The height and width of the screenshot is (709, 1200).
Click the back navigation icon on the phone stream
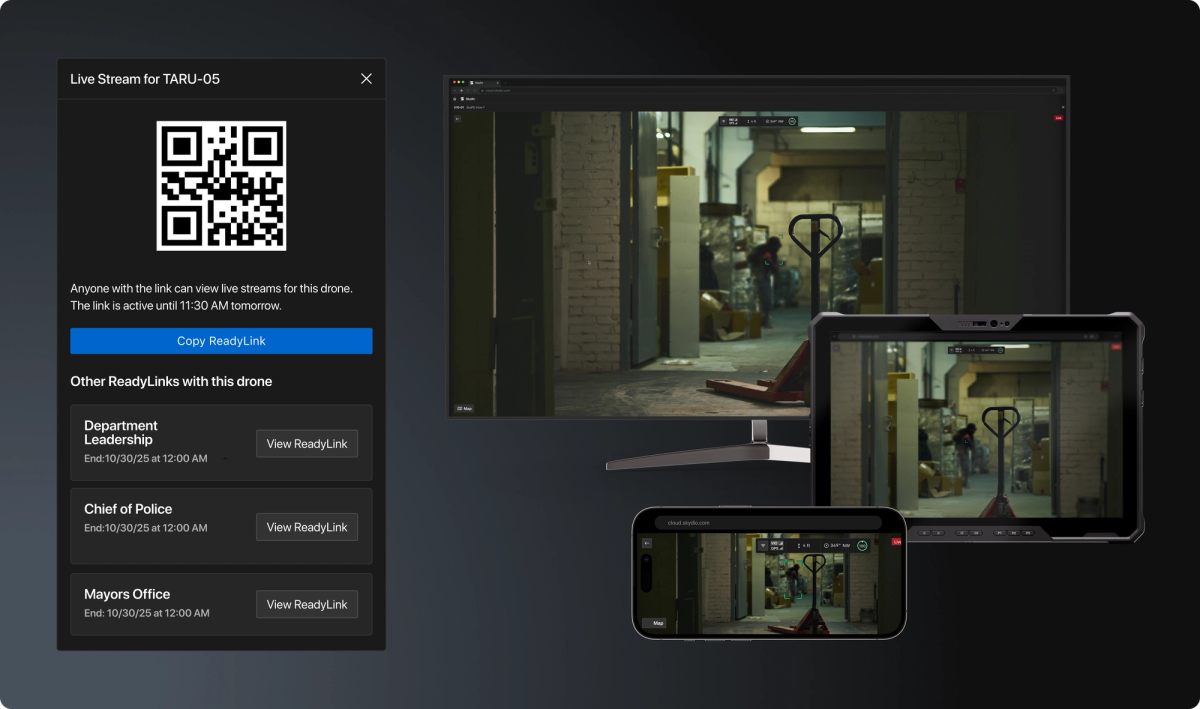(x=647, y=543)
